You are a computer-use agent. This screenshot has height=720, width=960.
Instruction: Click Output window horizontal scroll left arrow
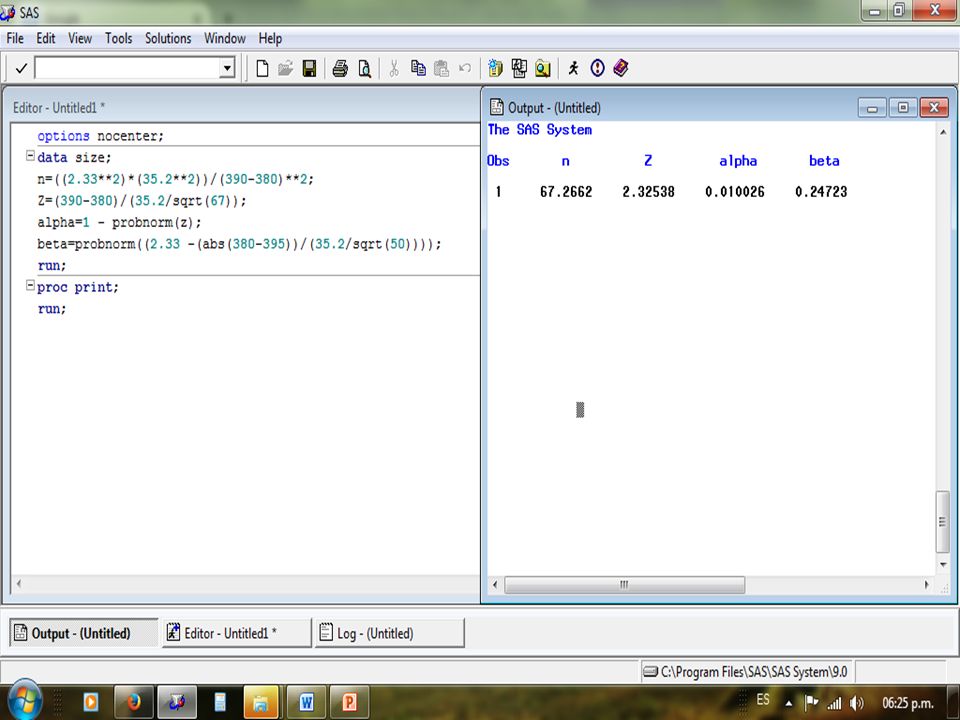495,585
